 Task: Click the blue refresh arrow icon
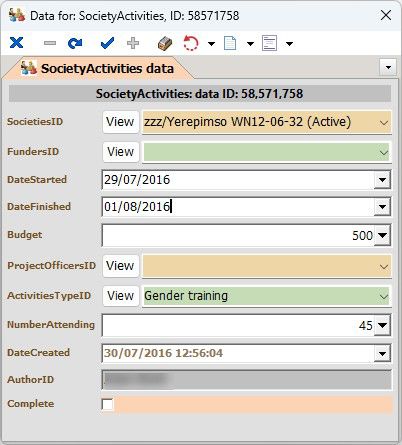click(x=75, y=43)
